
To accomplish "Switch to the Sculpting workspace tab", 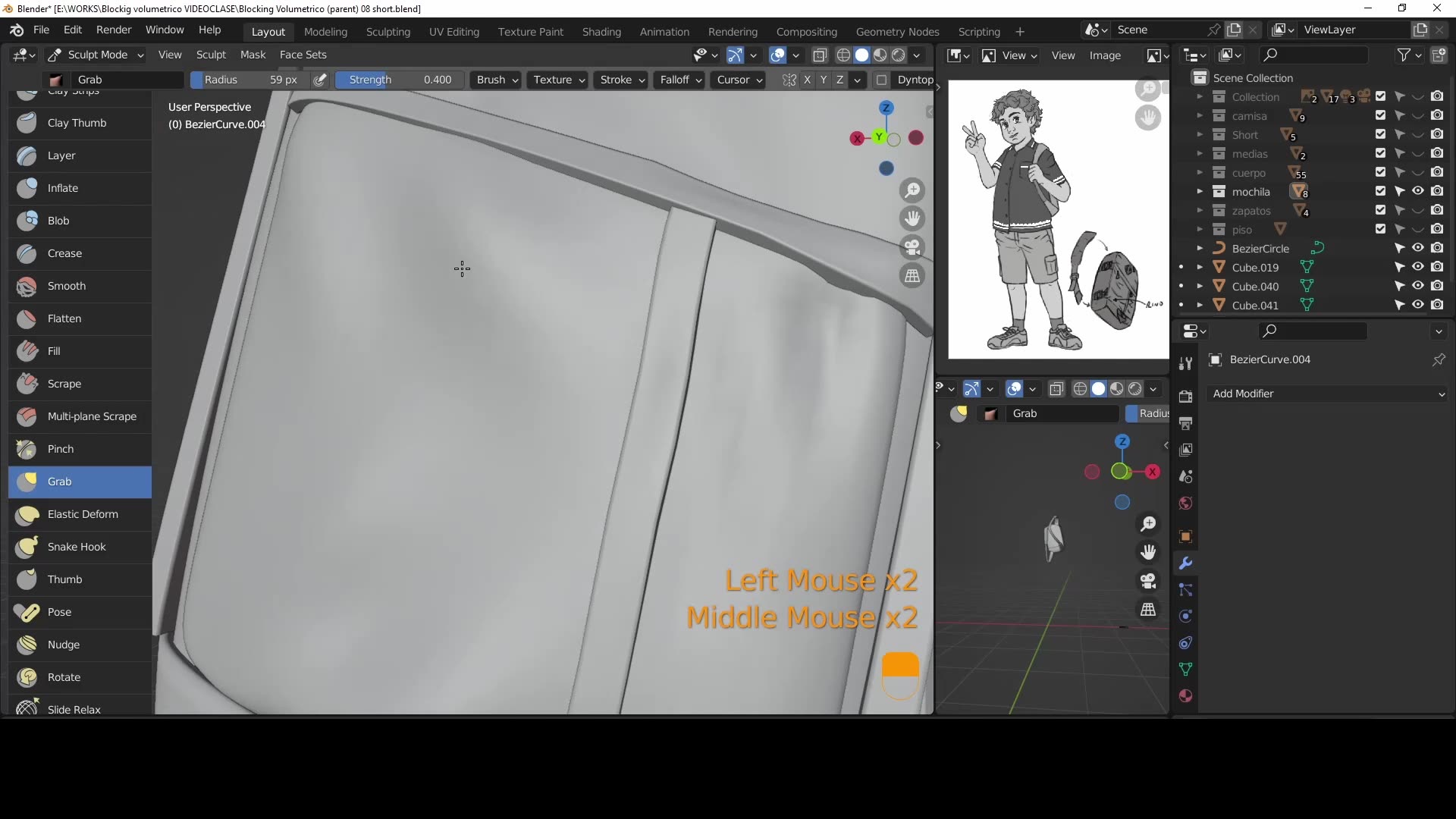I will [388, 32].
